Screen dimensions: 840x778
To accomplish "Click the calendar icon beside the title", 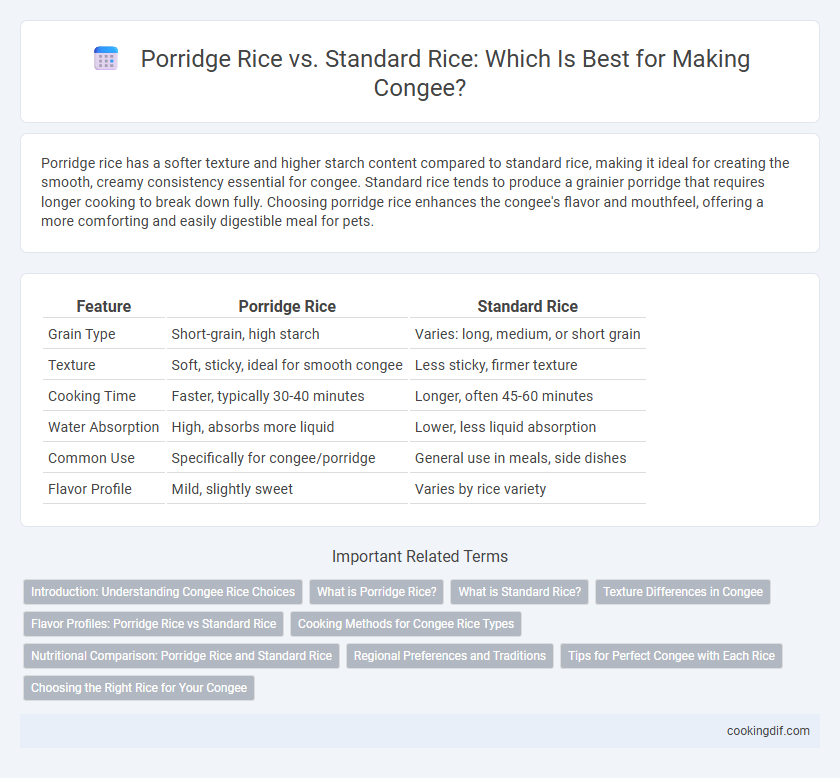I will coord(106,58).
